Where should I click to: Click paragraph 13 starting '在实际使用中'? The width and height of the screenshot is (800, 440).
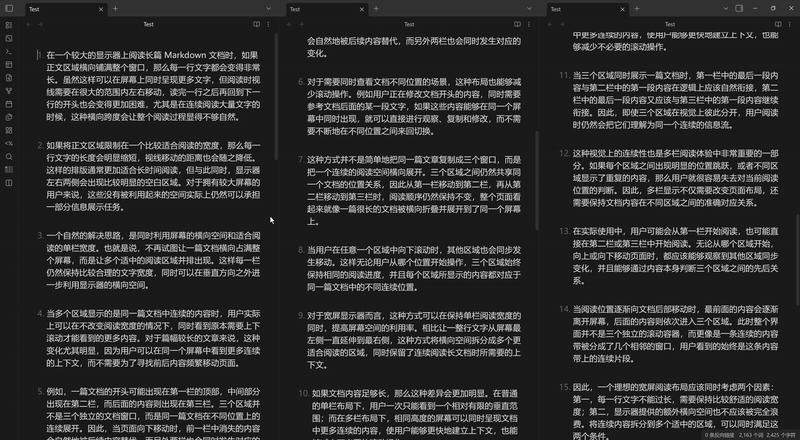[676, 256]
